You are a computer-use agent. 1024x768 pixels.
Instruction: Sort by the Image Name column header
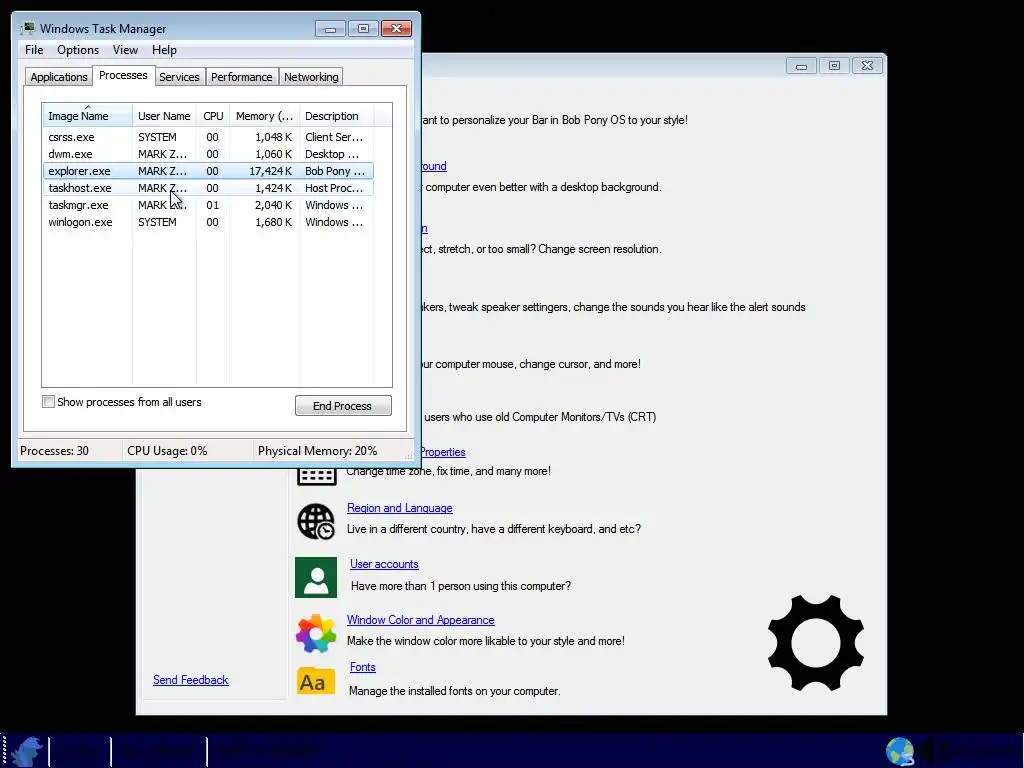(88, 116)
